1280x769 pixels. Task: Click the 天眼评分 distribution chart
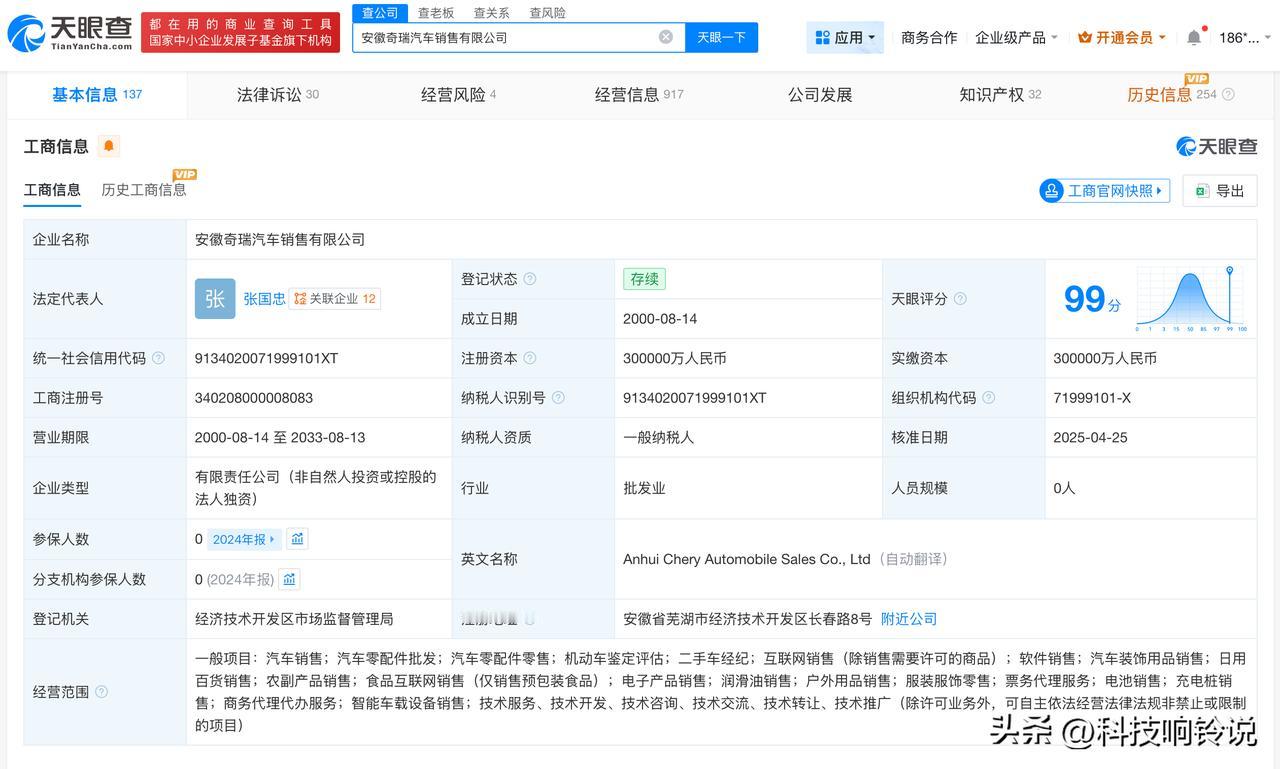click(1190, 298)
